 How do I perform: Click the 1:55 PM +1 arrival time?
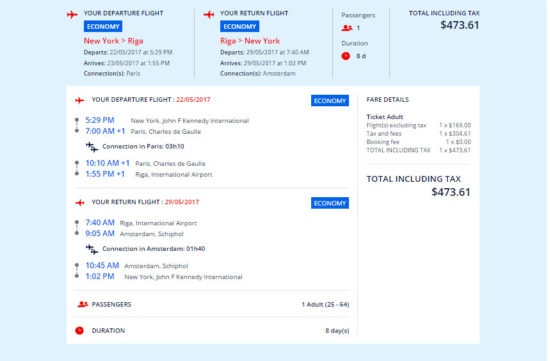(105, 174)
